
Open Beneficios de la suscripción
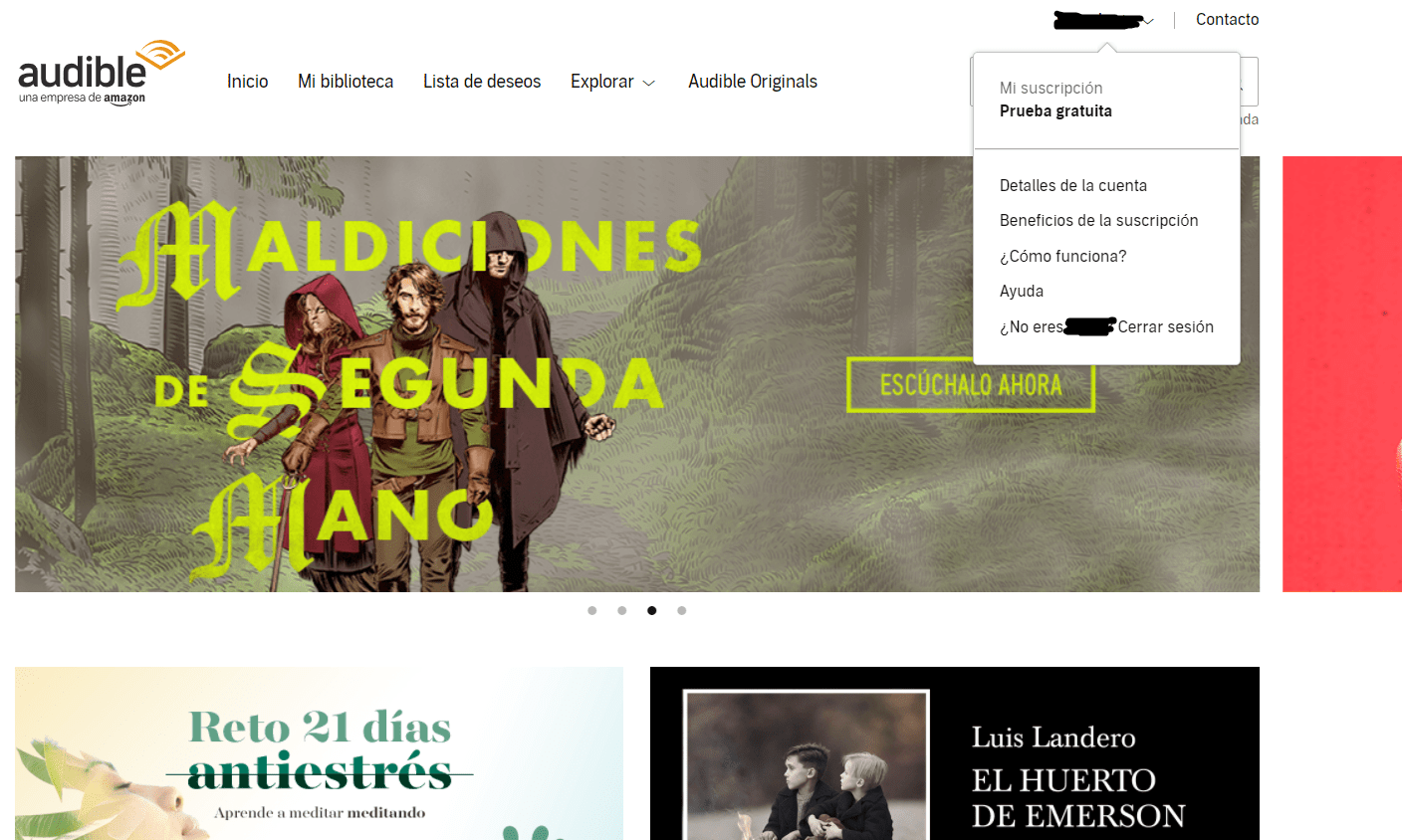point(1099,221)
